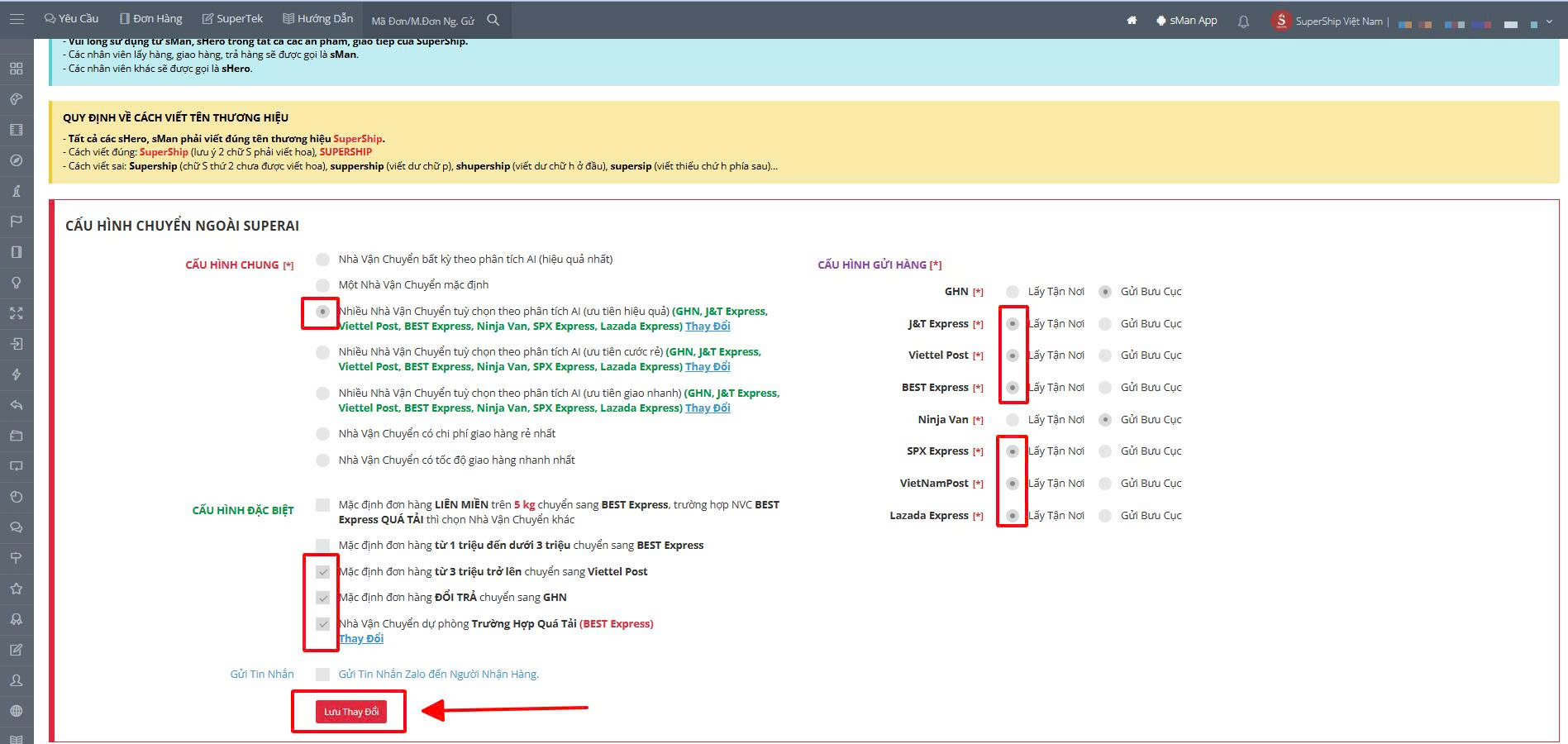The image size is (1568, 744).
Task: Choose 'Lấy Tận Nơi' for VietNamPost
Action: [1013, 484]
